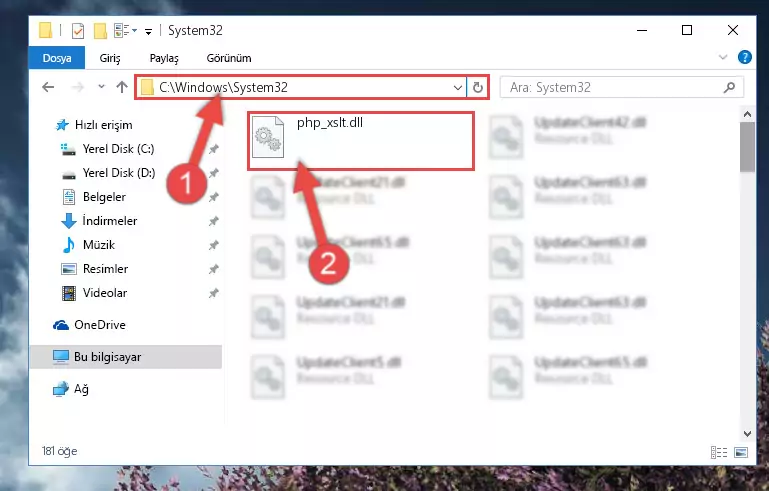This screenshot has width=769, height=491.
Task: Open Explorer help question mark
Action: click(744, 57)
